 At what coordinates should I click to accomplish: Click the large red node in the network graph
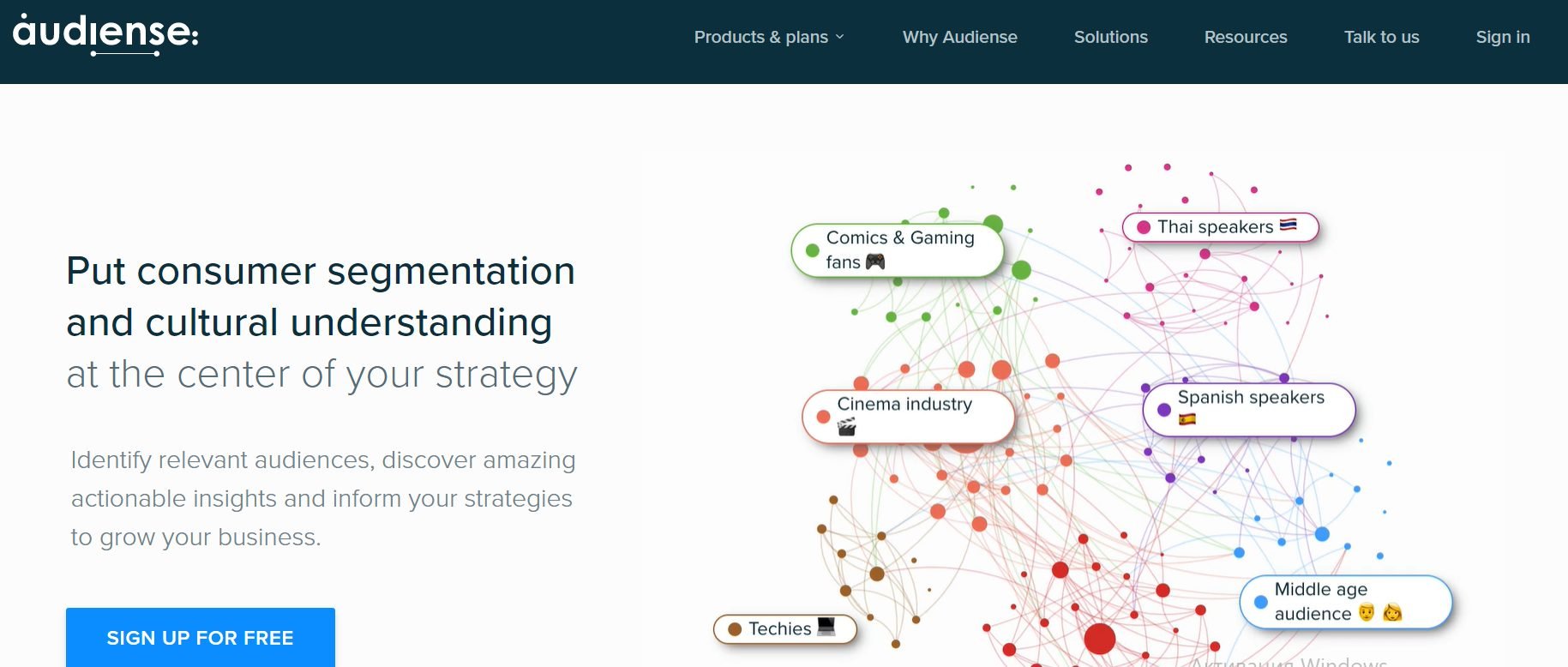[1100, 638]
